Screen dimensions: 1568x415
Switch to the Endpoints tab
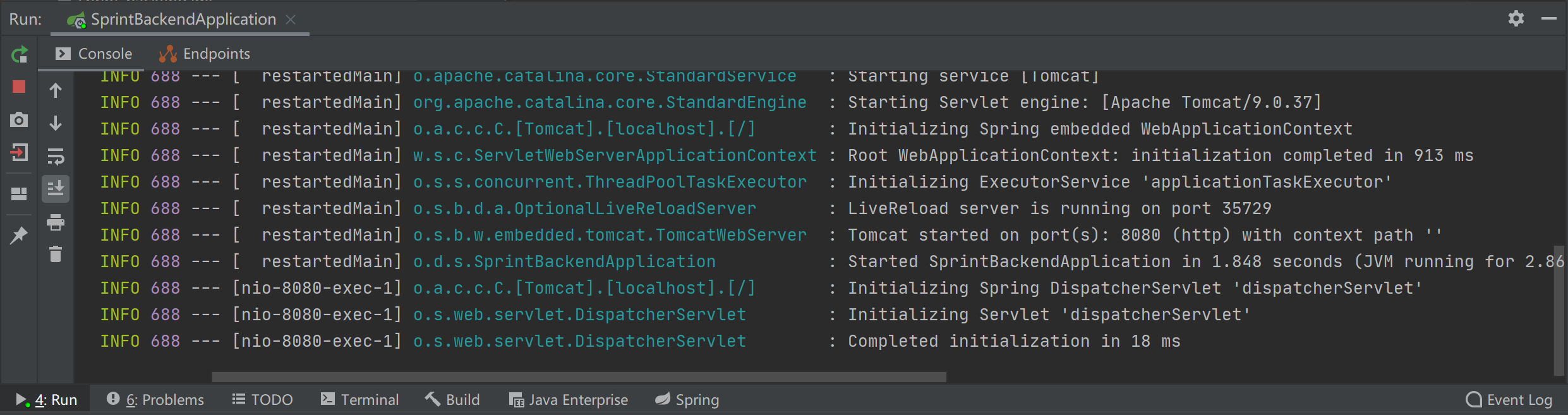[x=204, y=54]
